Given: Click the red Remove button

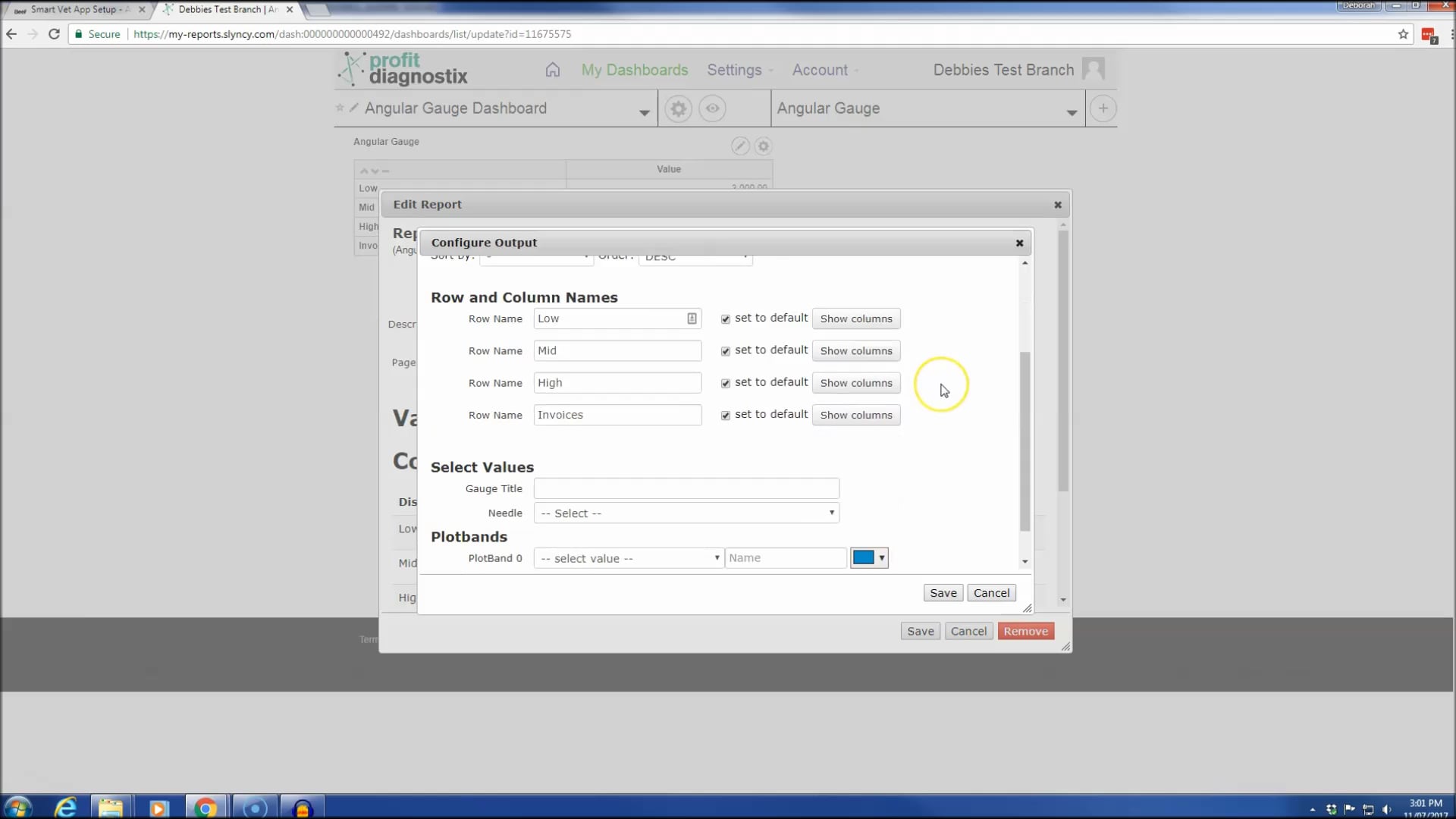Looking at the screenshot, I should pos(1025,631).
